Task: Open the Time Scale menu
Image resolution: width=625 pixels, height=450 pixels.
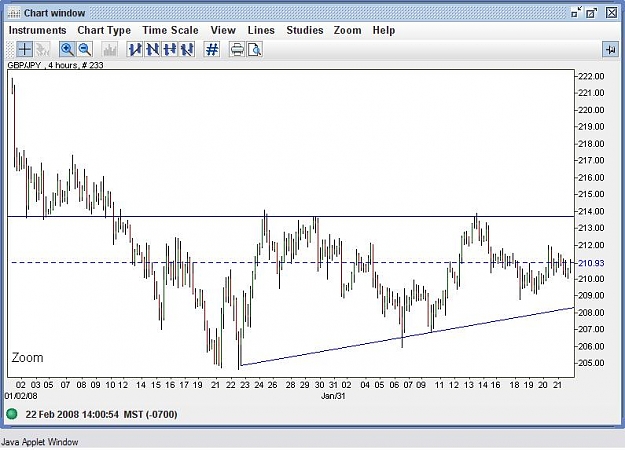Action: [170, 30]
